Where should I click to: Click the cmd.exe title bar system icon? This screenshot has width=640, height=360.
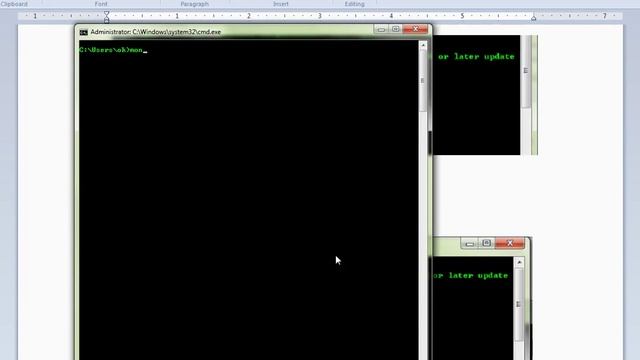tap(84, 32)
